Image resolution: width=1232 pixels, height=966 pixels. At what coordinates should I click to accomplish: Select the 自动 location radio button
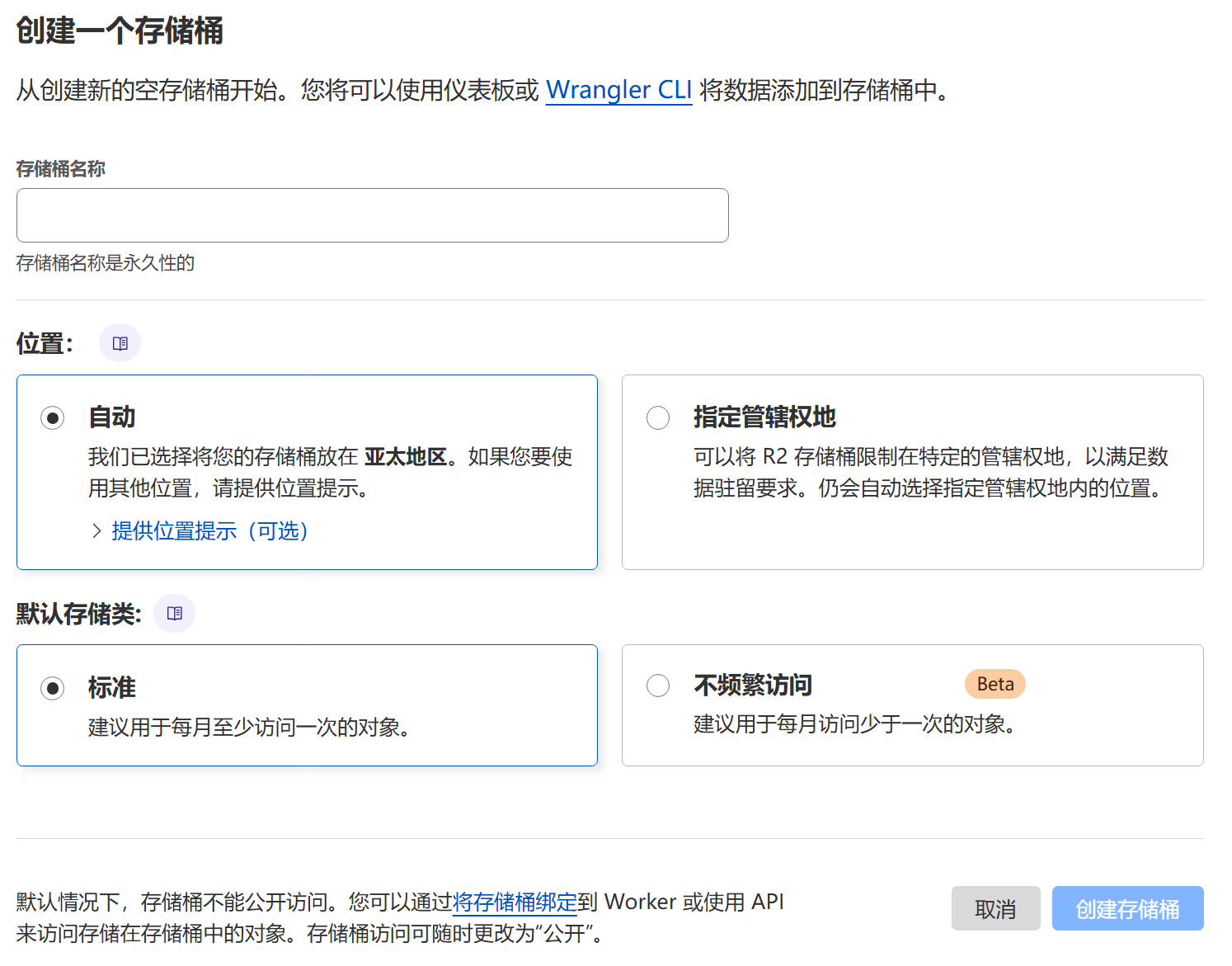coord(53,418)
